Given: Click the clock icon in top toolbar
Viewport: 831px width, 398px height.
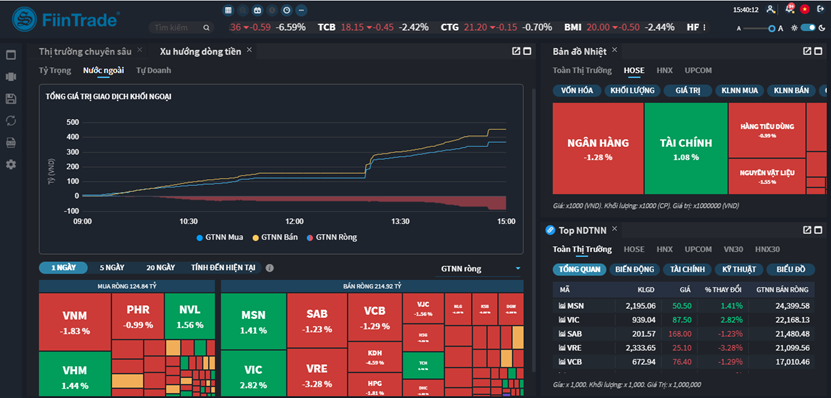Looking at the screenshot, I should coord(287,10).
